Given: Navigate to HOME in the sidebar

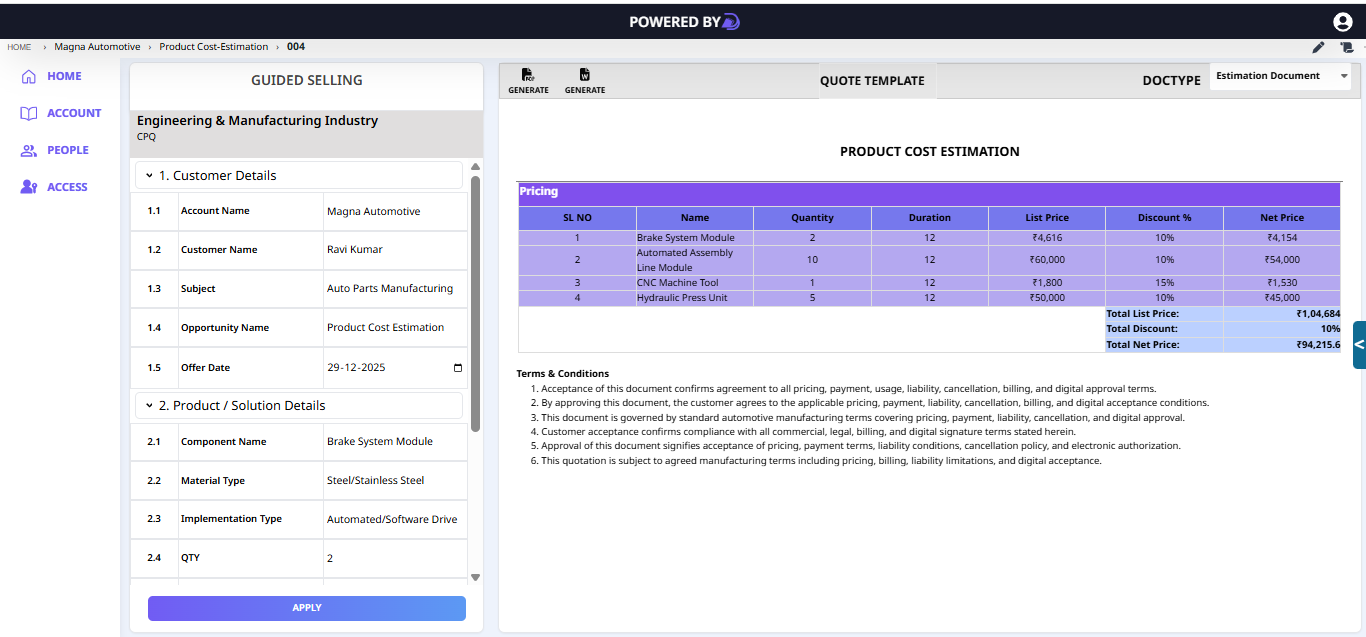Looking at the screenshot, I should 64,76.
